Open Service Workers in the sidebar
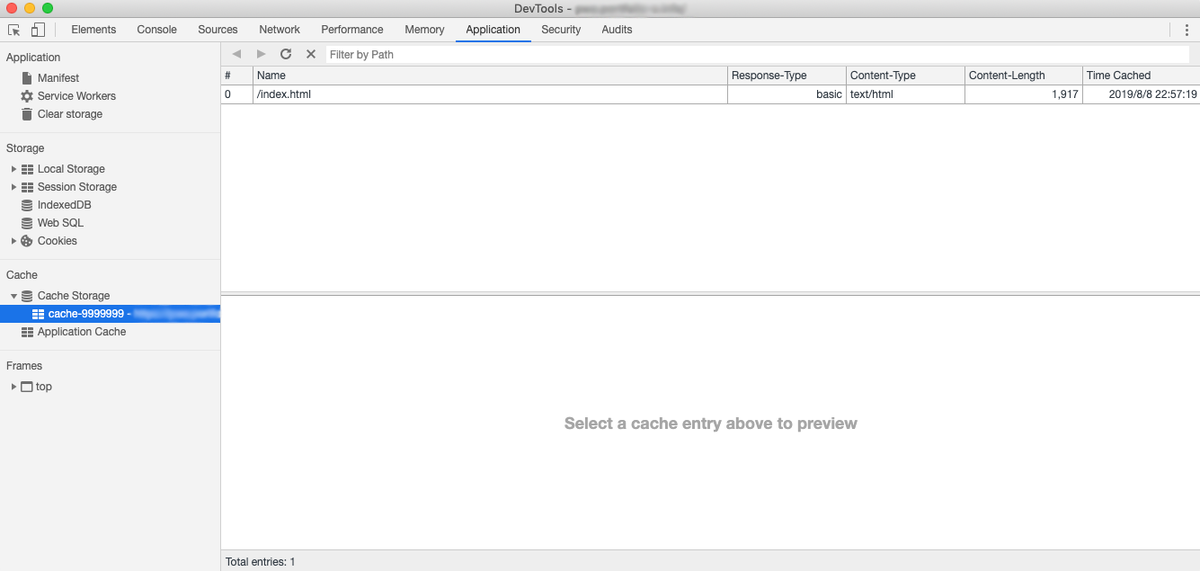The image size is (1200, 571). [77, 96]
